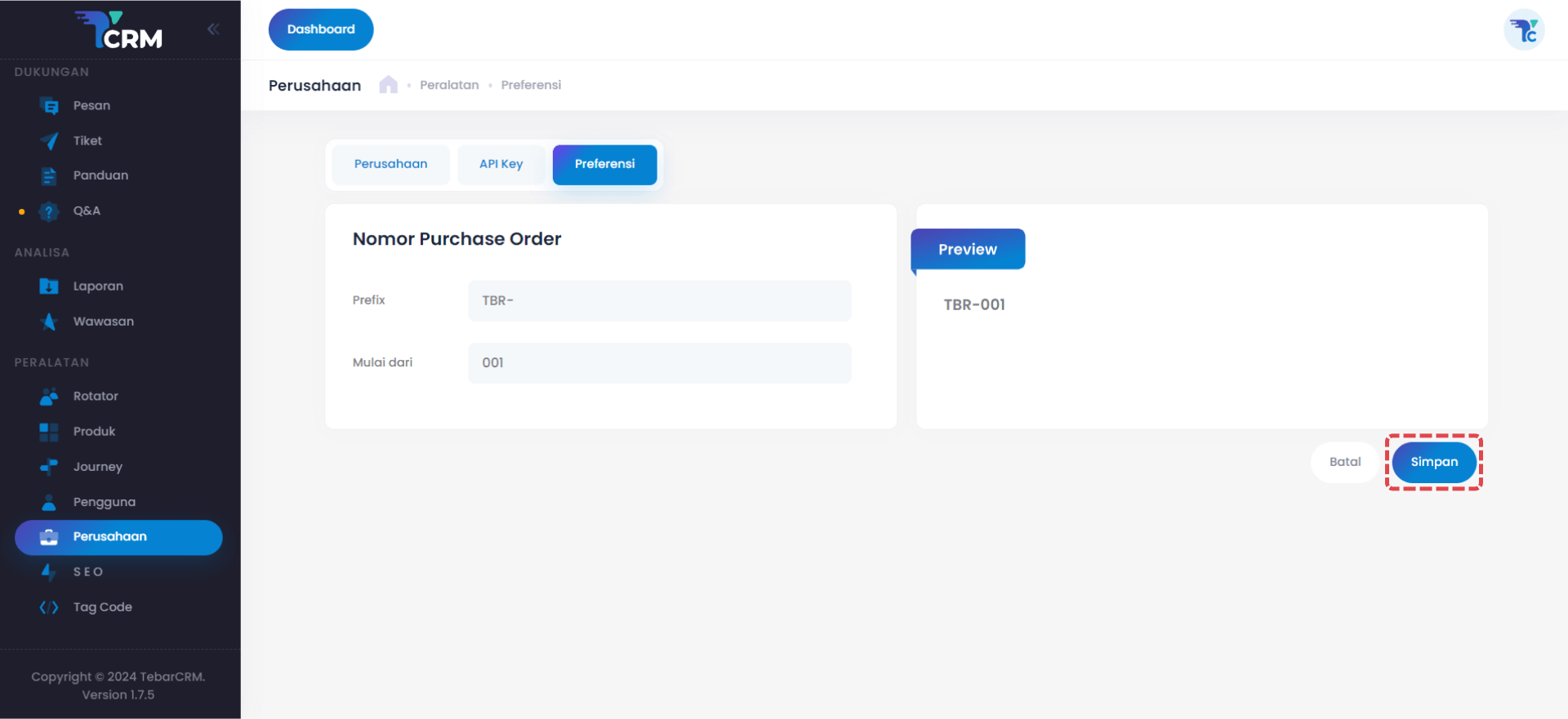This screenshot has height=719, width=1568.
Task: Click the Wawasan star icon
Action: (x=49, y=322)
